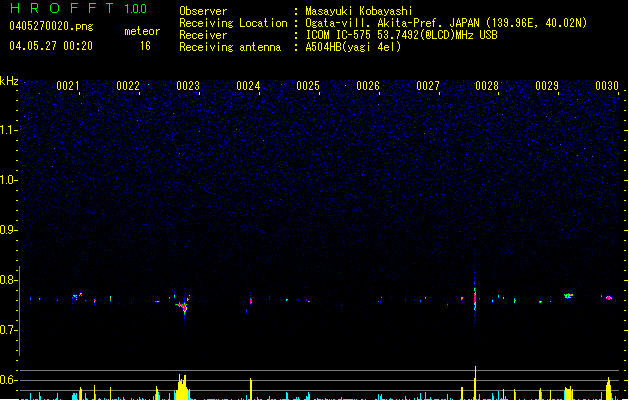
Task: Click the kHz axis unit label
Action: [x=9, y=81]
